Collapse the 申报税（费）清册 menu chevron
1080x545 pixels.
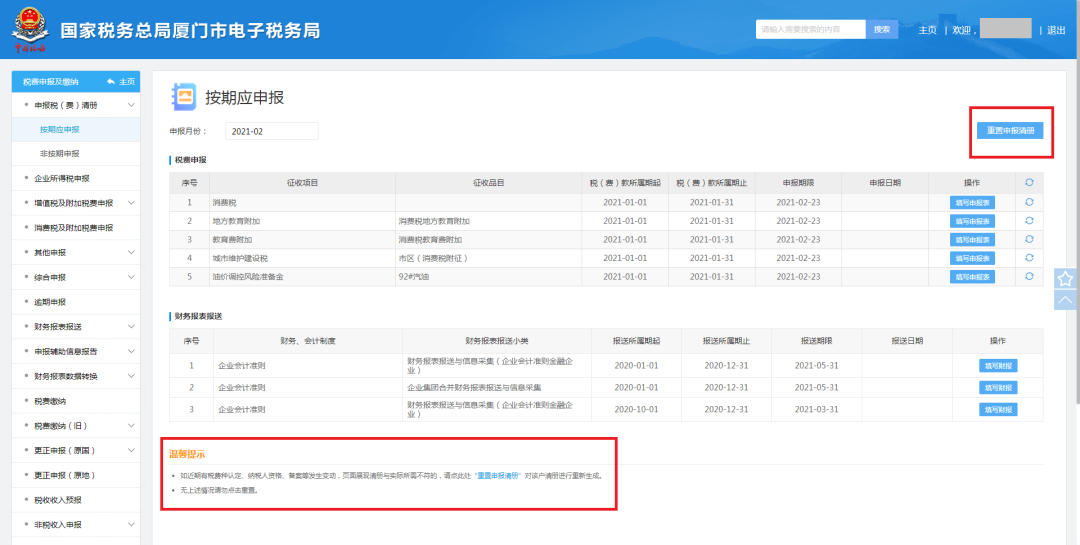[131, 105]
